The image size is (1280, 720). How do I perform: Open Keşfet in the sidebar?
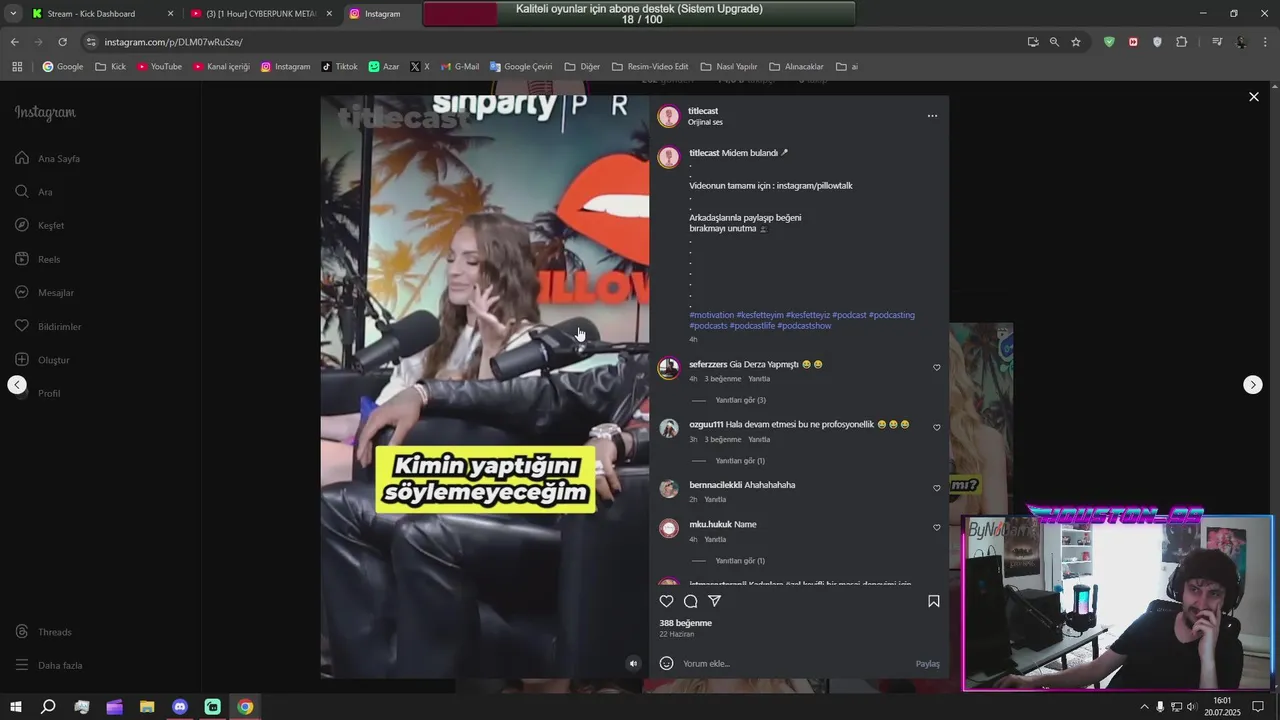(x=40, y=226)
